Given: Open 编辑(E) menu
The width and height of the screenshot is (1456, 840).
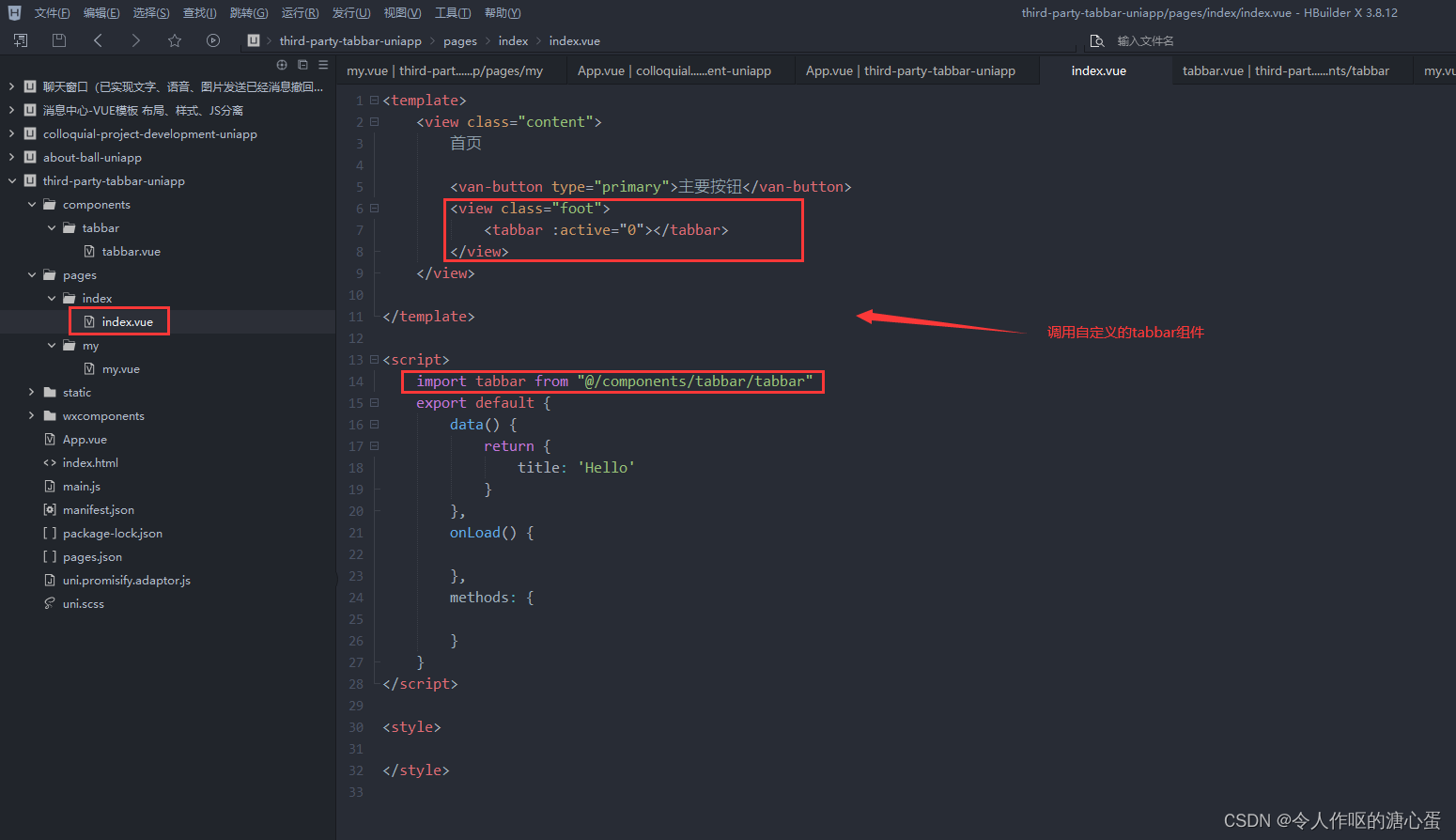Looking at the screenshot, I should [x=101, y=13].
